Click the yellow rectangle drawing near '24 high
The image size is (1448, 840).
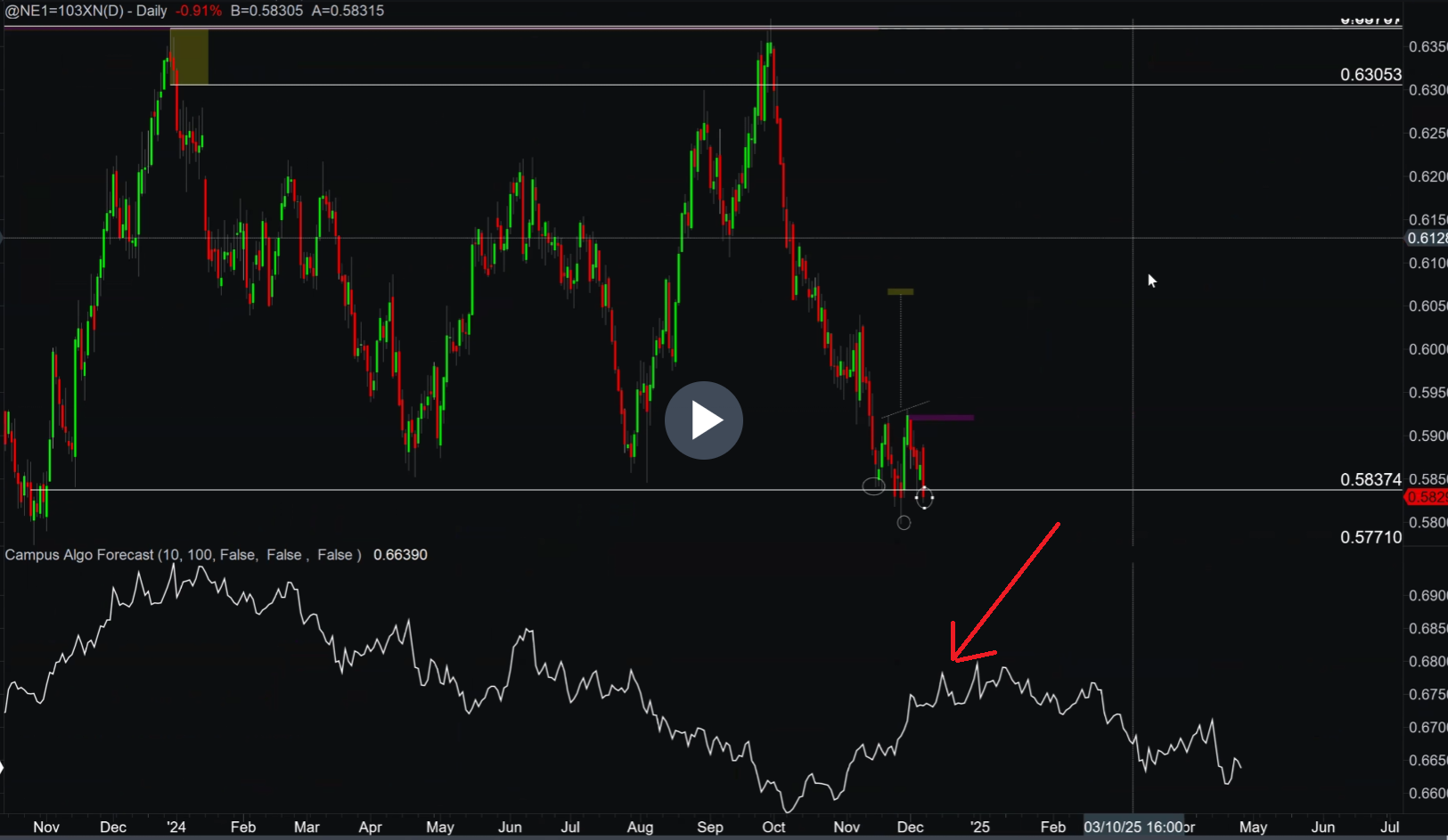tap(189, 56)
